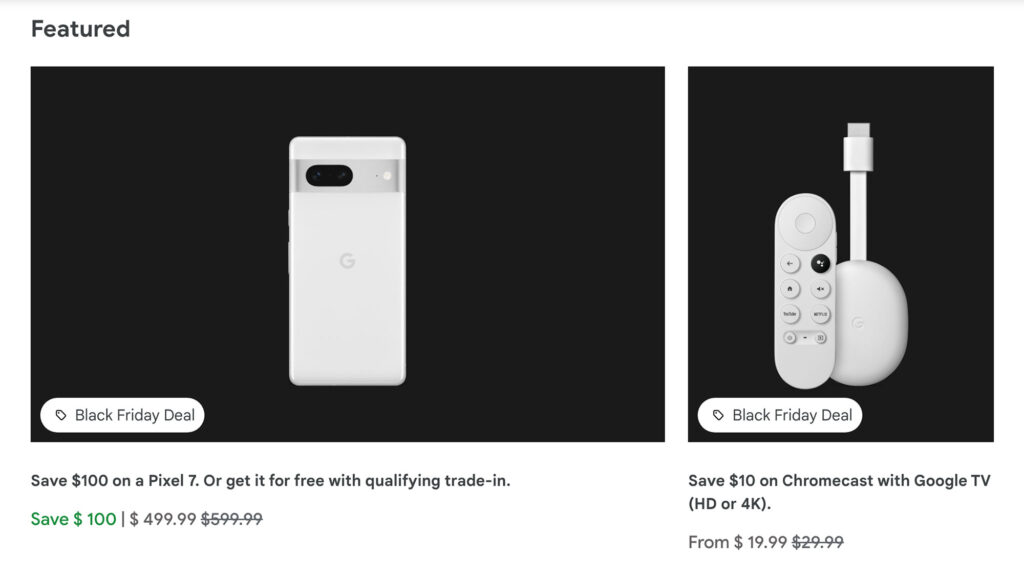The image size is (1024, 576).
Task: Click the home button on Chromecast remote
Action: tap(791, 289)
